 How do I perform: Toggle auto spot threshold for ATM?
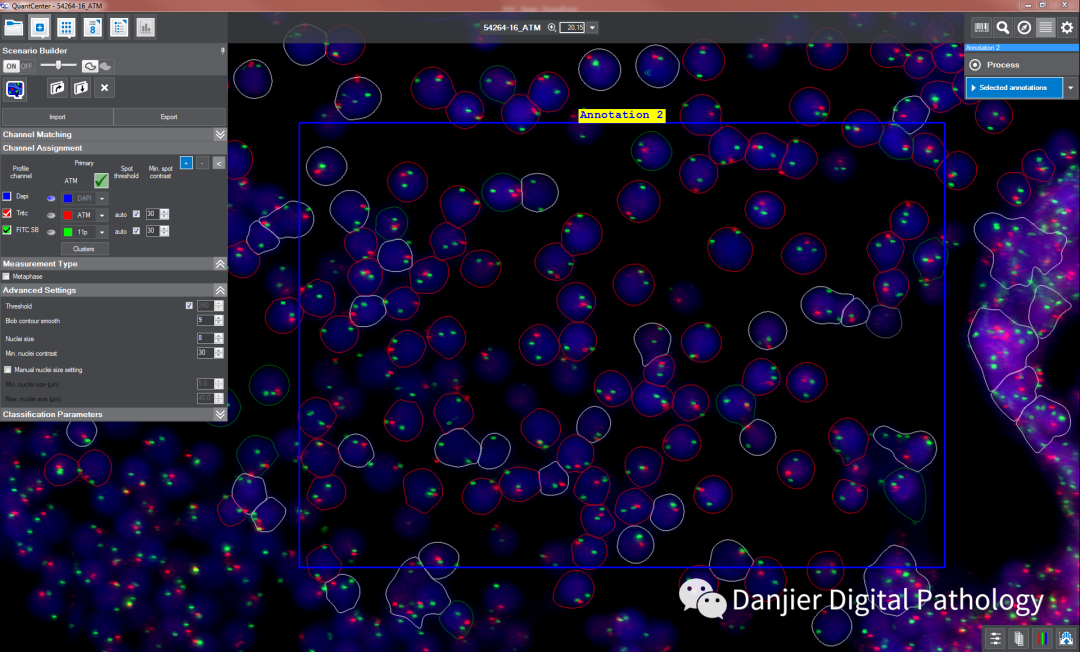point(136,214)
